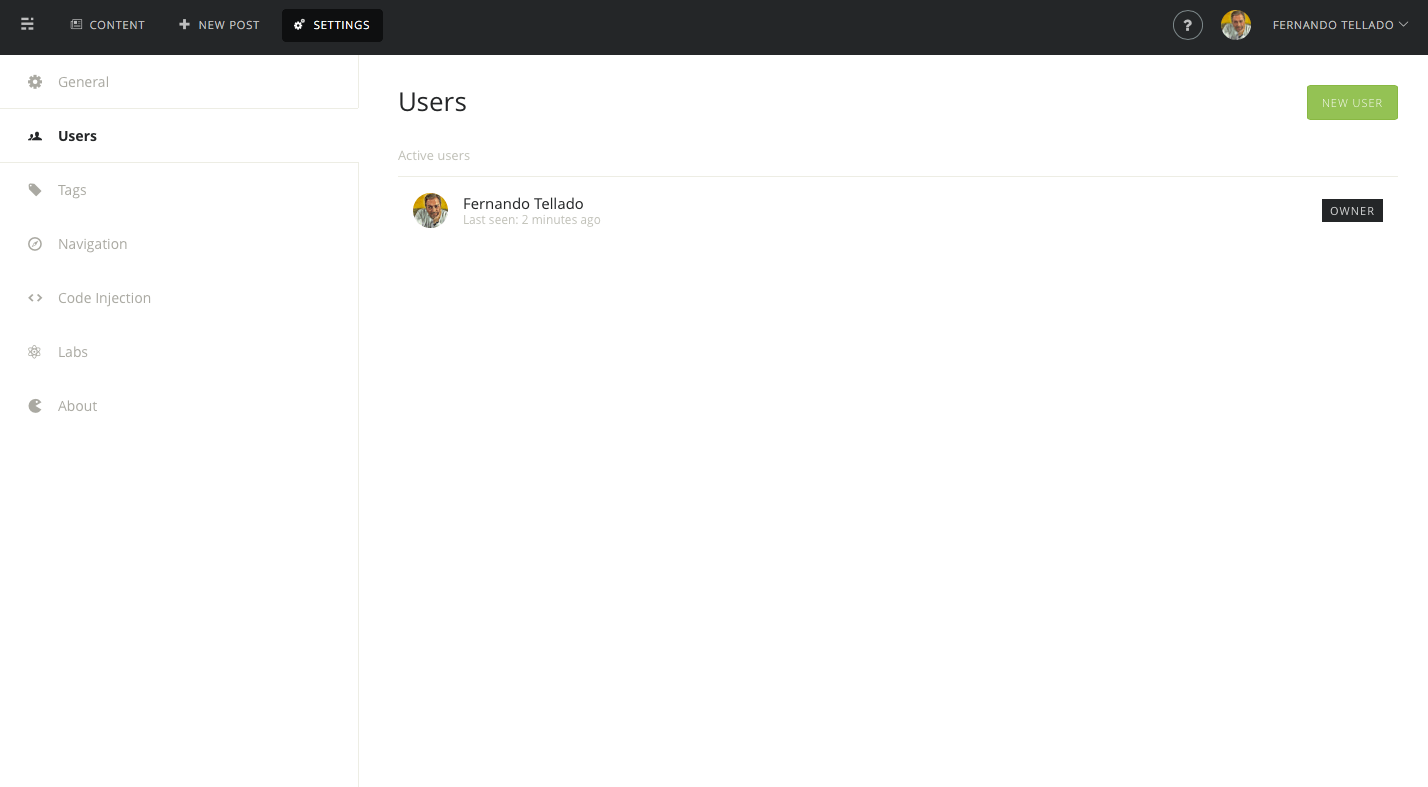The width and height of the screenshot is (1428, 787).
Task: Click the General gear icon in sidebar
Action: tap(35, 82)
